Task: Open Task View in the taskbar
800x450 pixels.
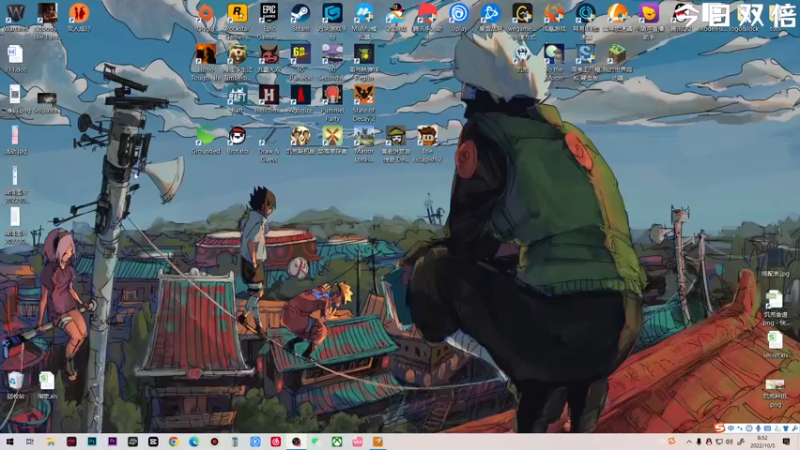Action: pyautogui.click(x=30, y=442)
